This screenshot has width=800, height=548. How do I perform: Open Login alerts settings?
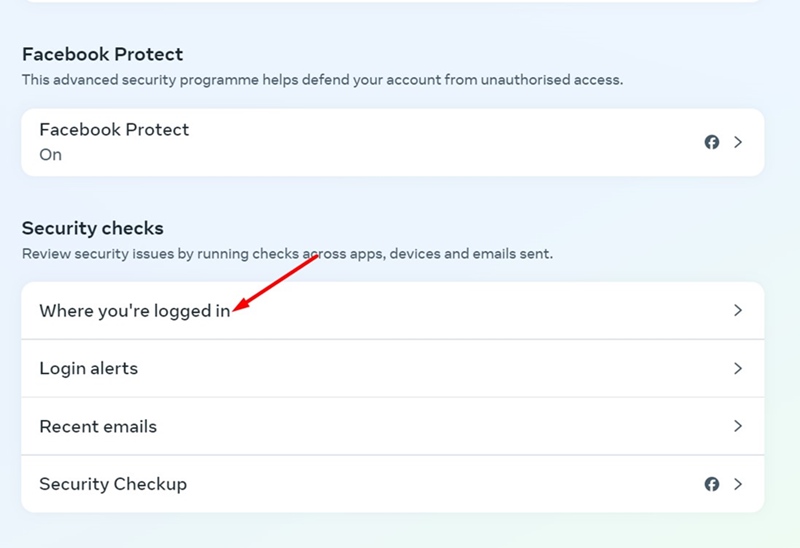pyautogui.click(x=392, y=368)
